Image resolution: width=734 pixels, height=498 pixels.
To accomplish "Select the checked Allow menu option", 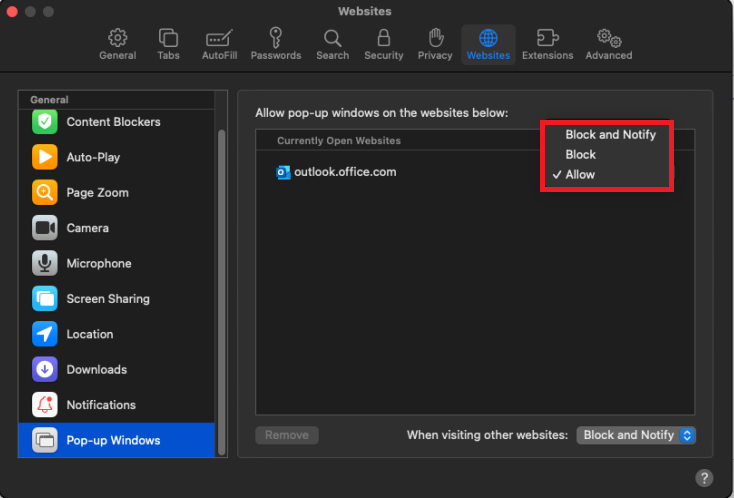I will (580, 174).
